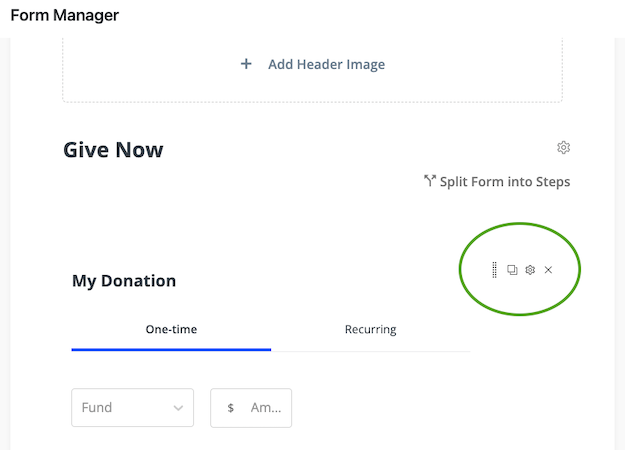
Task: Select Split Form into Steps
Action: click(504, 182)
